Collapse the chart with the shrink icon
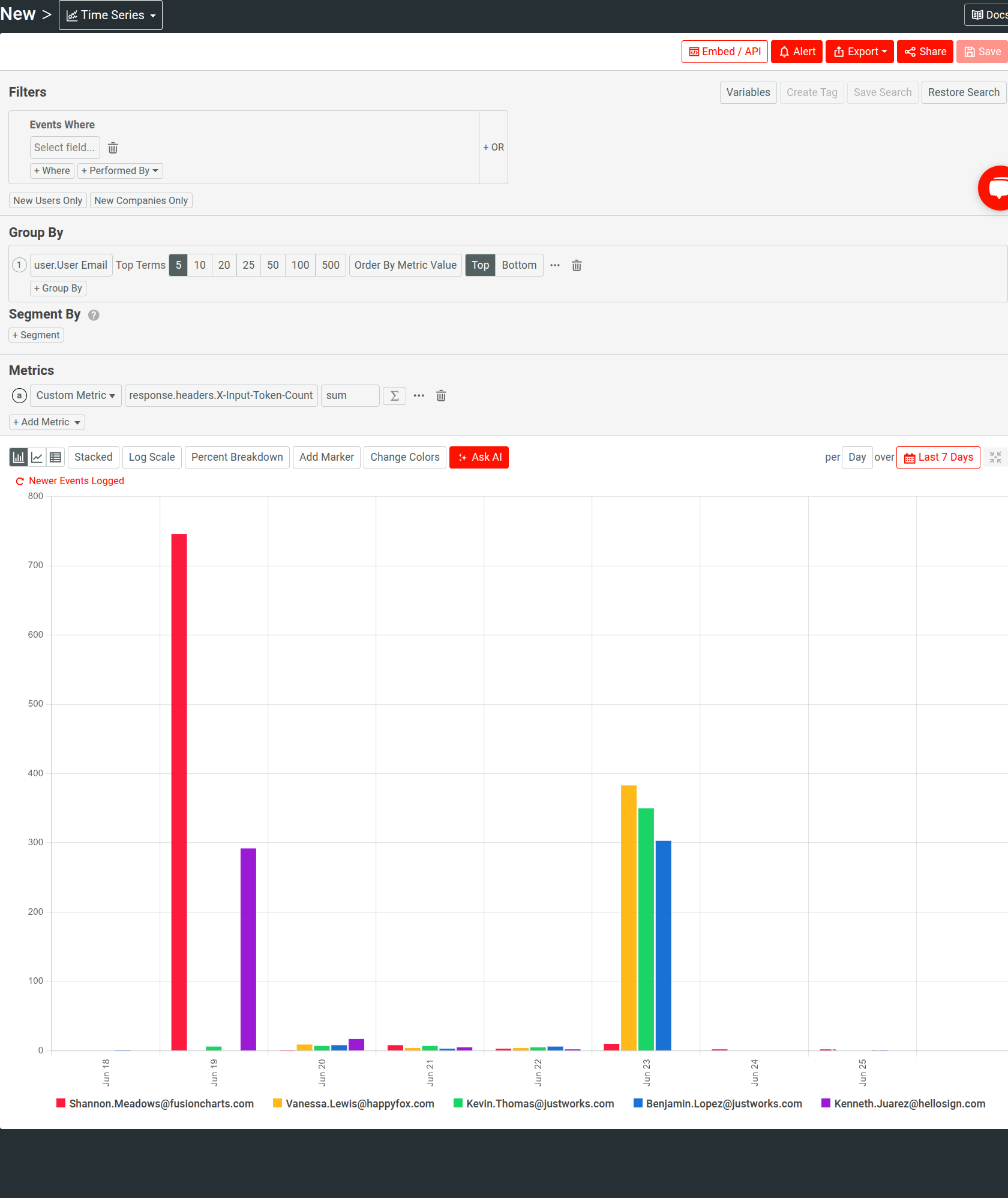1008x1198 pixels. click(995, 457)
